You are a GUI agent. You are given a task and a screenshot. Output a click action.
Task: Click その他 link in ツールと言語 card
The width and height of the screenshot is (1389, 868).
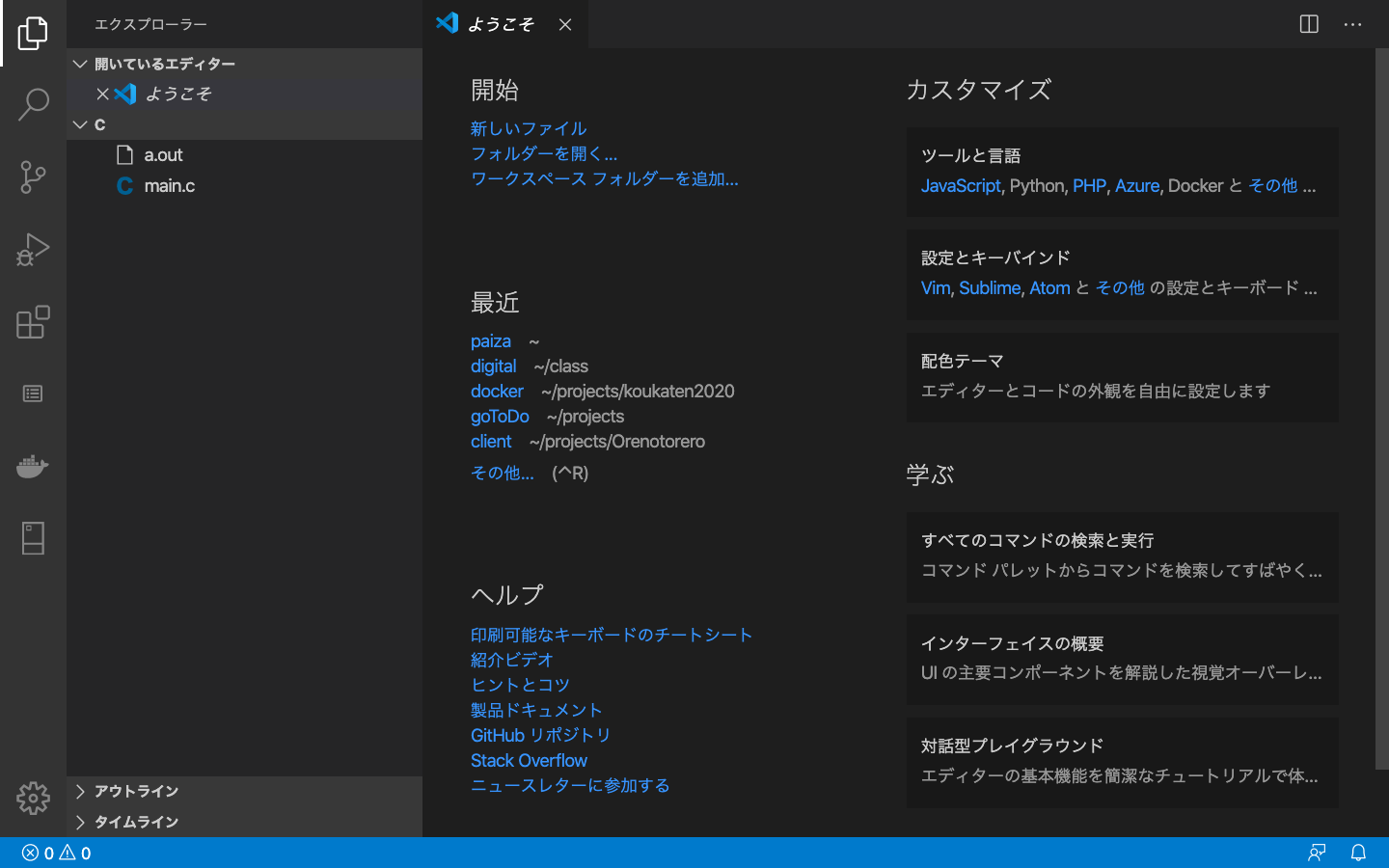coord(1272,185)
